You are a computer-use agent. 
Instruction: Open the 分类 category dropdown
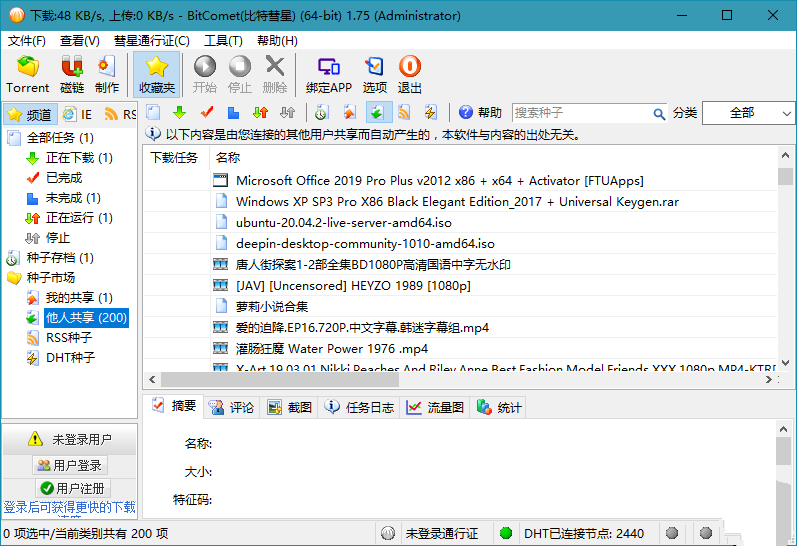click(x=748, y=113)
